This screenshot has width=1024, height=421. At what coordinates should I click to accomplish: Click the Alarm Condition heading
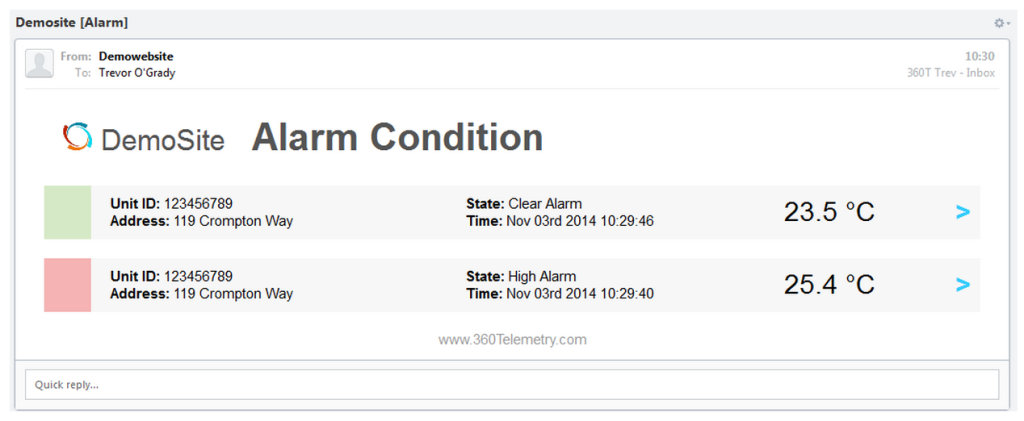coord(397,137)
